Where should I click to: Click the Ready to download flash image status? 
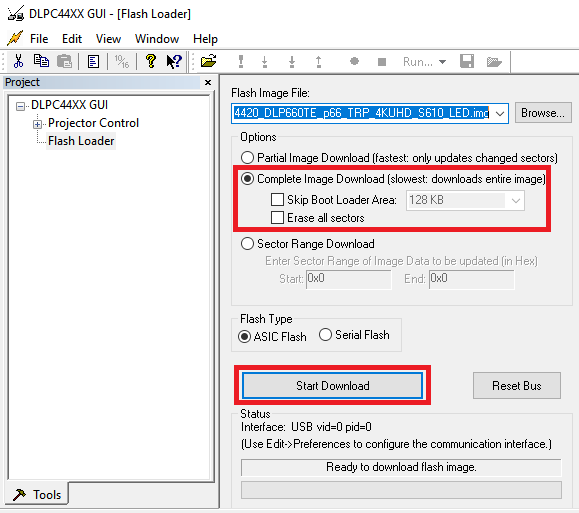[401, 467]
